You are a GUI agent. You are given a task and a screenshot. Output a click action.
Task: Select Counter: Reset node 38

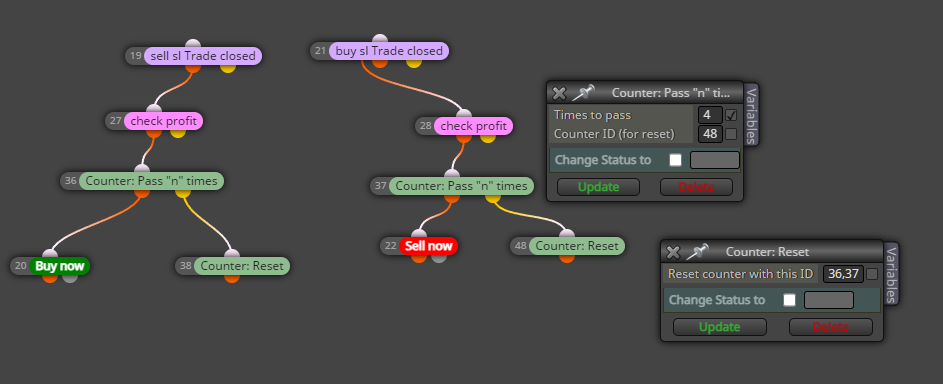(x=242, y=266)
